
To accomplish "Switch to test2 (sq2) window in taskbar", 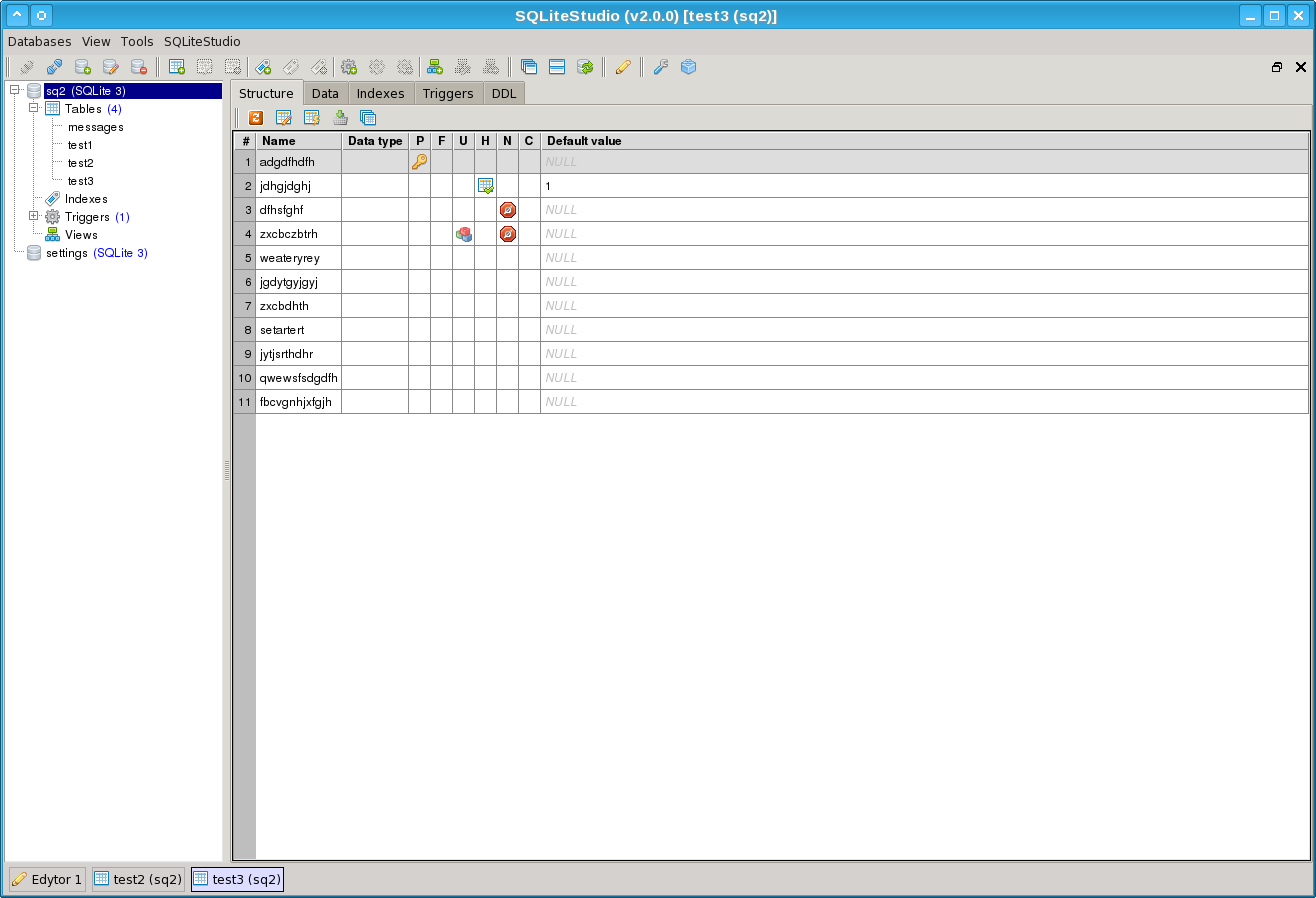I will 138,879.
